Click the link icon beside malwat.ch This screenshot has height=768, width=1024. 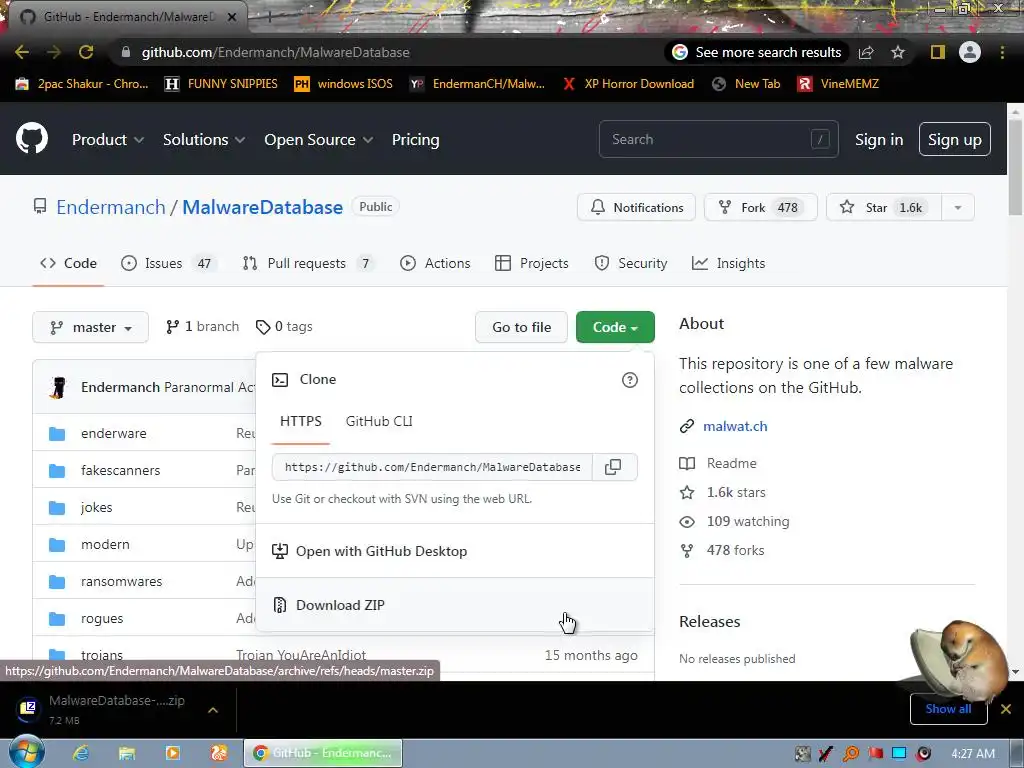click(686, 426)
